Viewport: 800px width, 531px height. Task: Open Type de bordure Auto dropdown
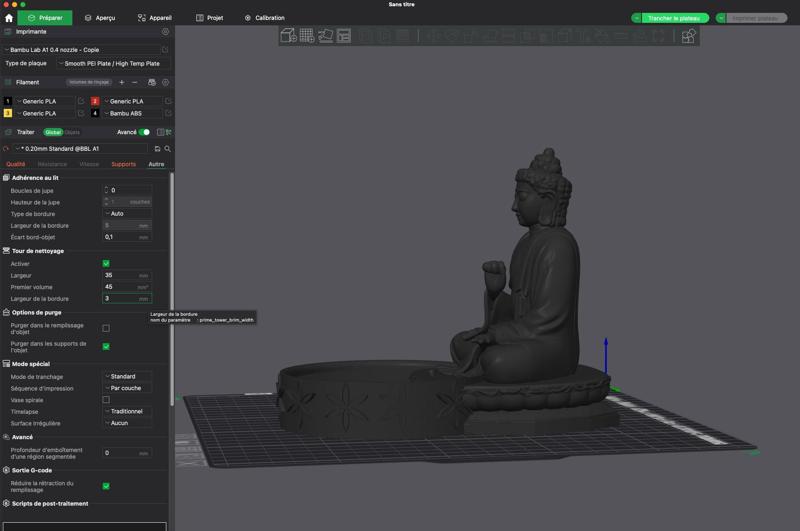click(x=128, y=214)
